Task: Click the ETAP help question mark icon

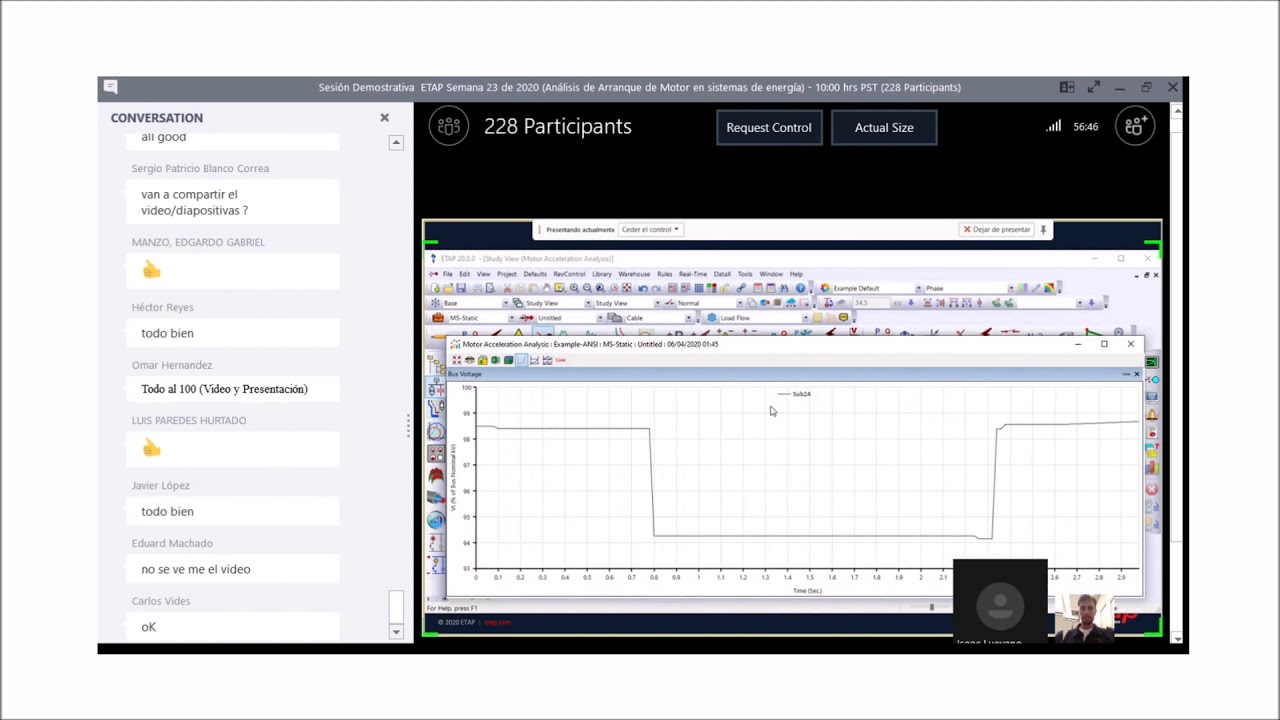Action: (x=800, y=288)
